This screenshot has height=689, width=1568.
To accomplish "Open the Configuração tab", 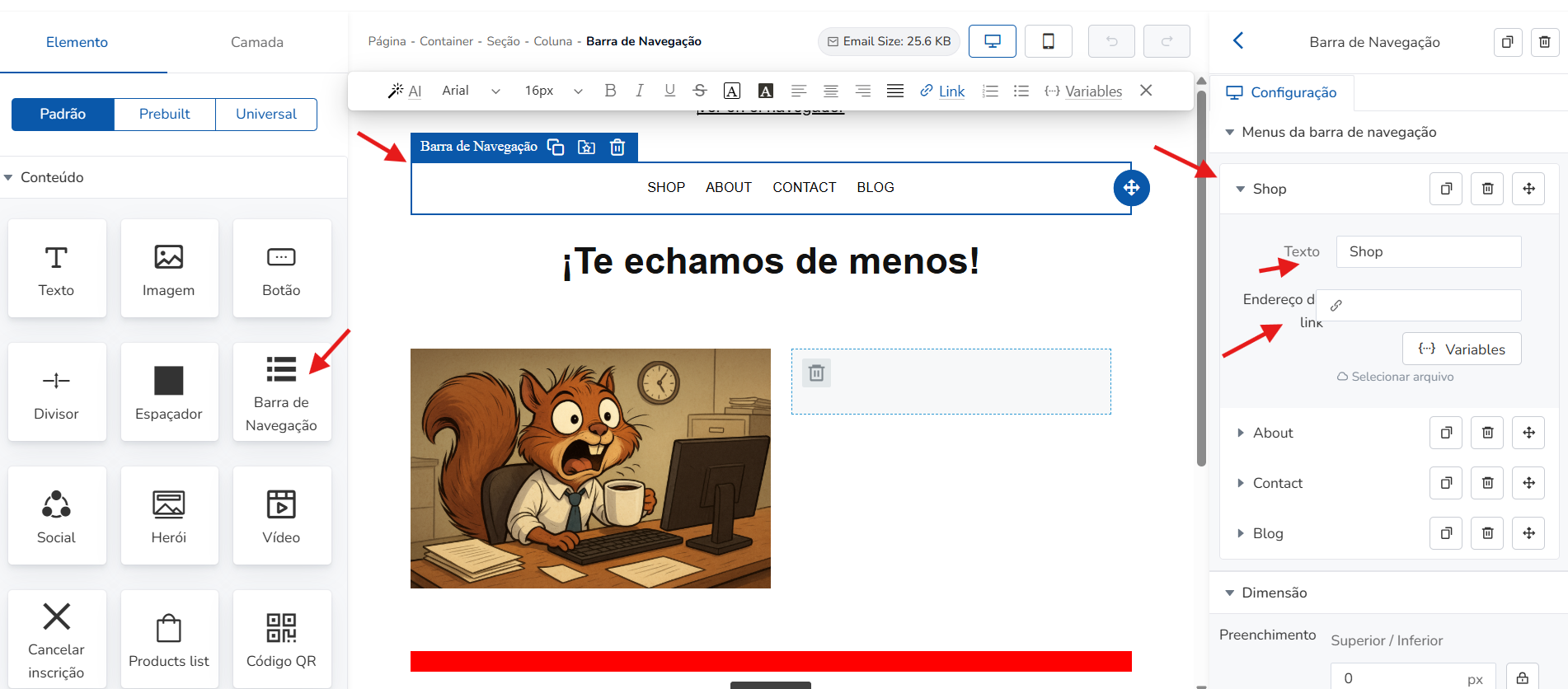I will (x=1282, y=92).
